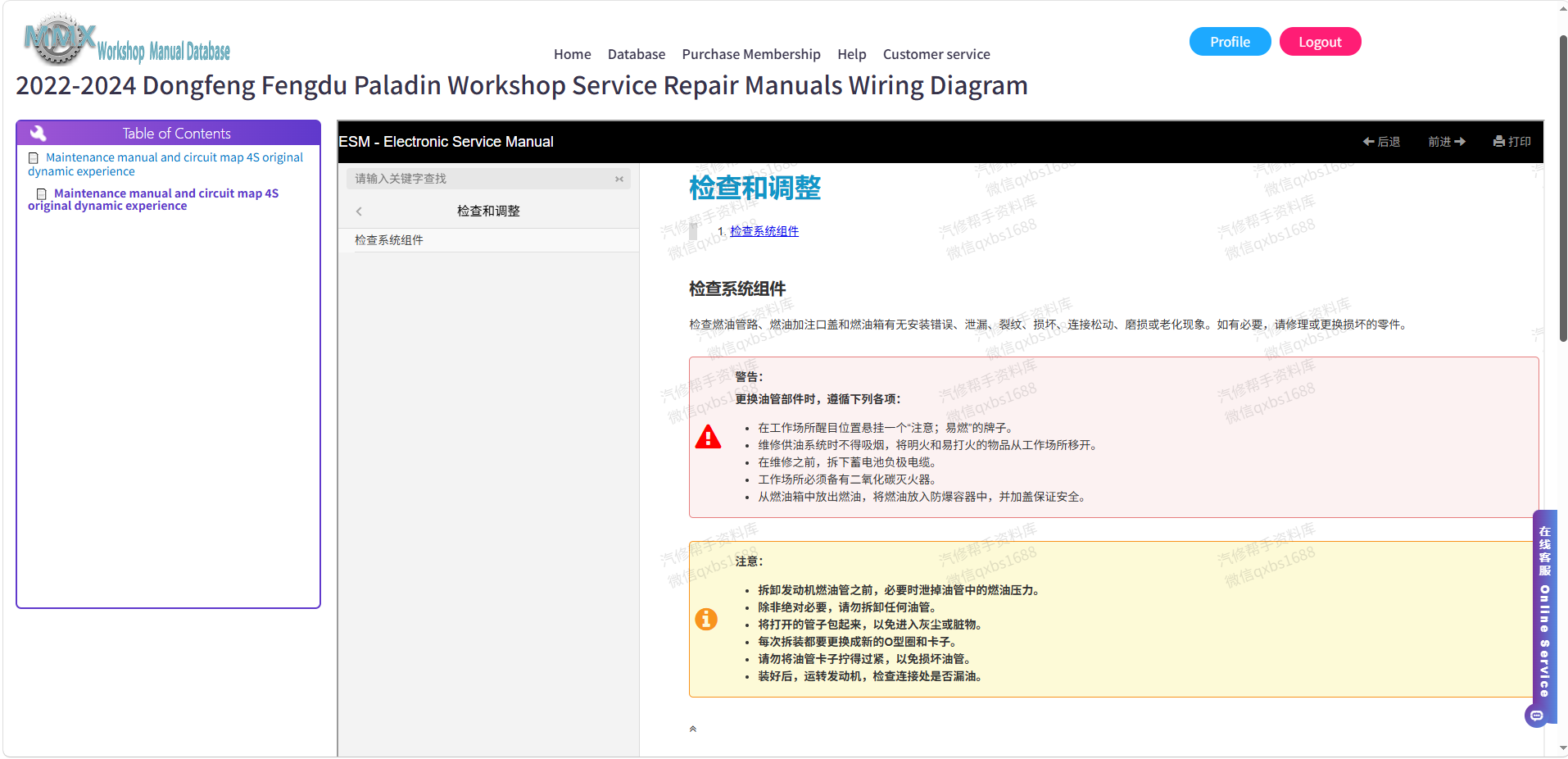Jump to top with the double-chevron icon
Image resolution: width=1568 pixels, height=759 pixels.
[693, 729]
